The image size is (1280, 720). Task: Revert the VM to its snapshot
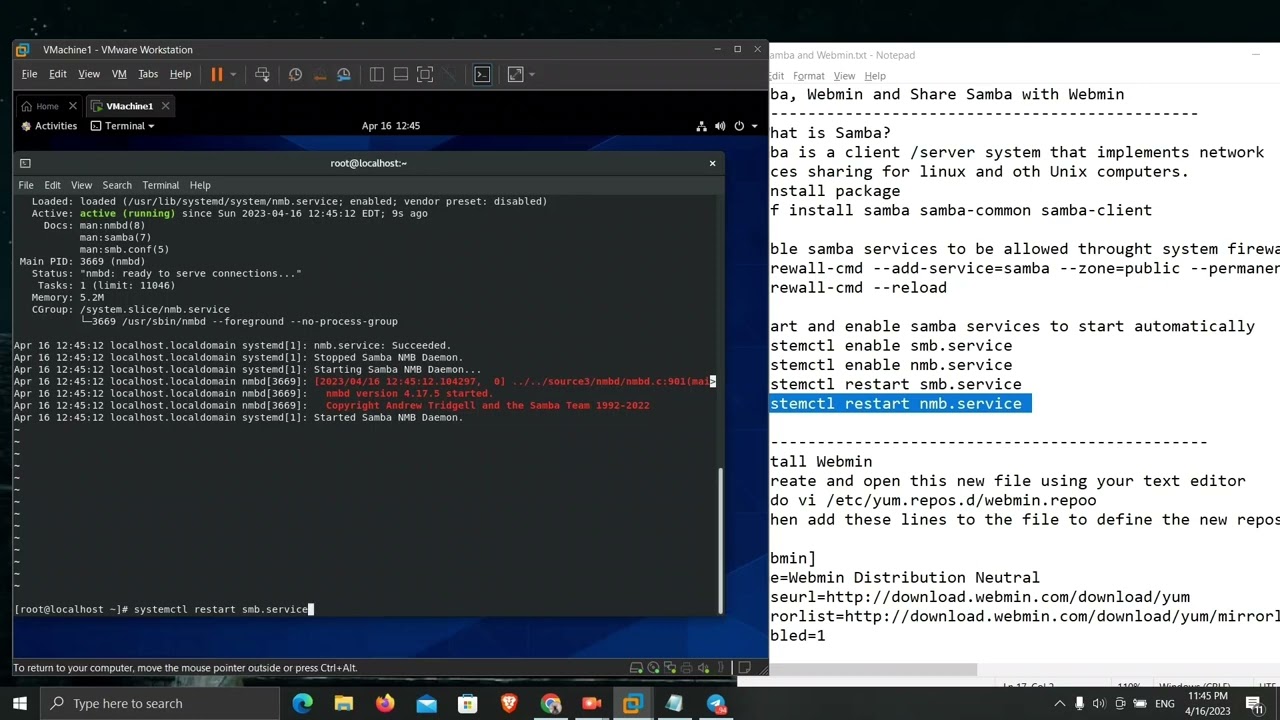click(320, 74)
